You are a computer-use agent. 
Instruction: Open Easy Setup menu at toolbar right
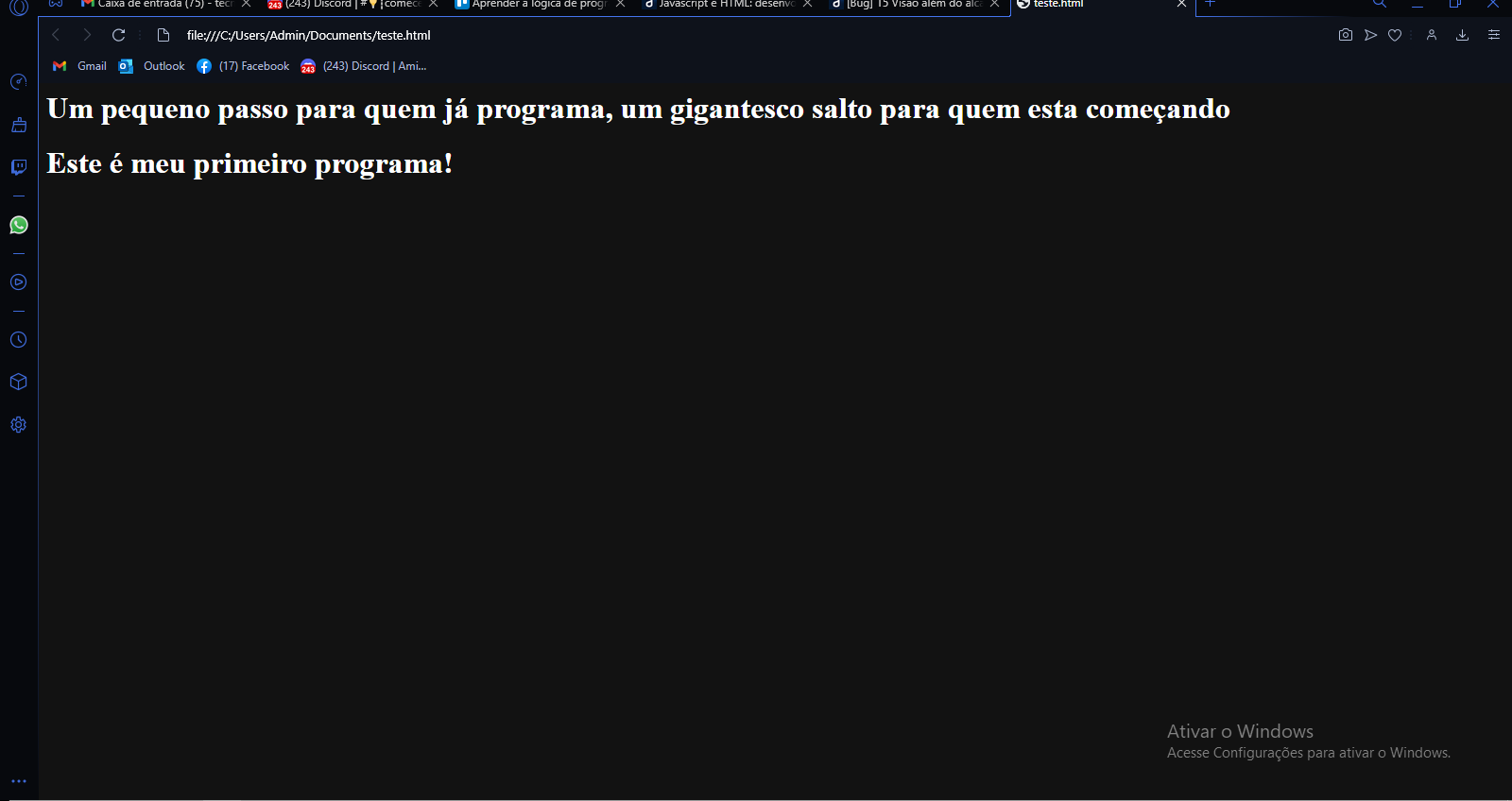1494,35
